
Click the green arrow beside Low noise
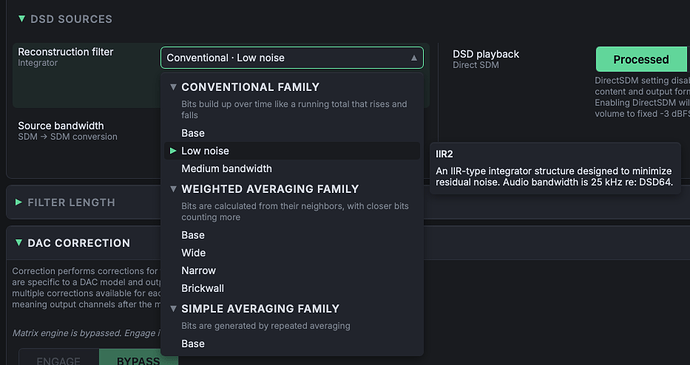click(x=173, y=151)
